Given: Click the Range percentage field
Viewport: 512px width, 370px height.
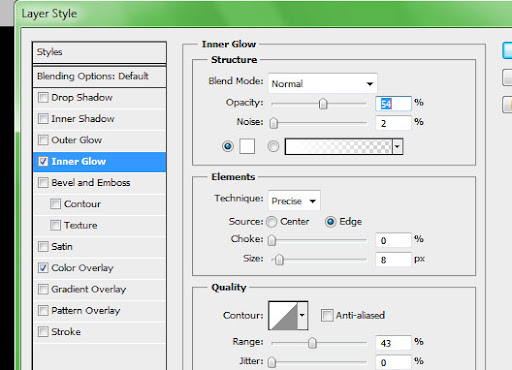Looking at the screenshot, I should [393, 343].
